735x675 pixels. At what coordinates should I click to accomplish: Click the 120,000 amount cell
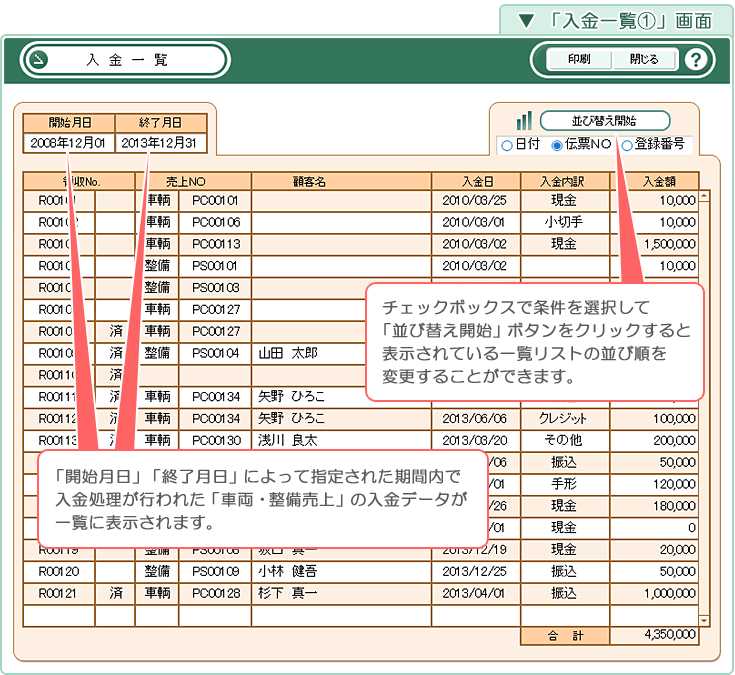click(x=654, y=484)
